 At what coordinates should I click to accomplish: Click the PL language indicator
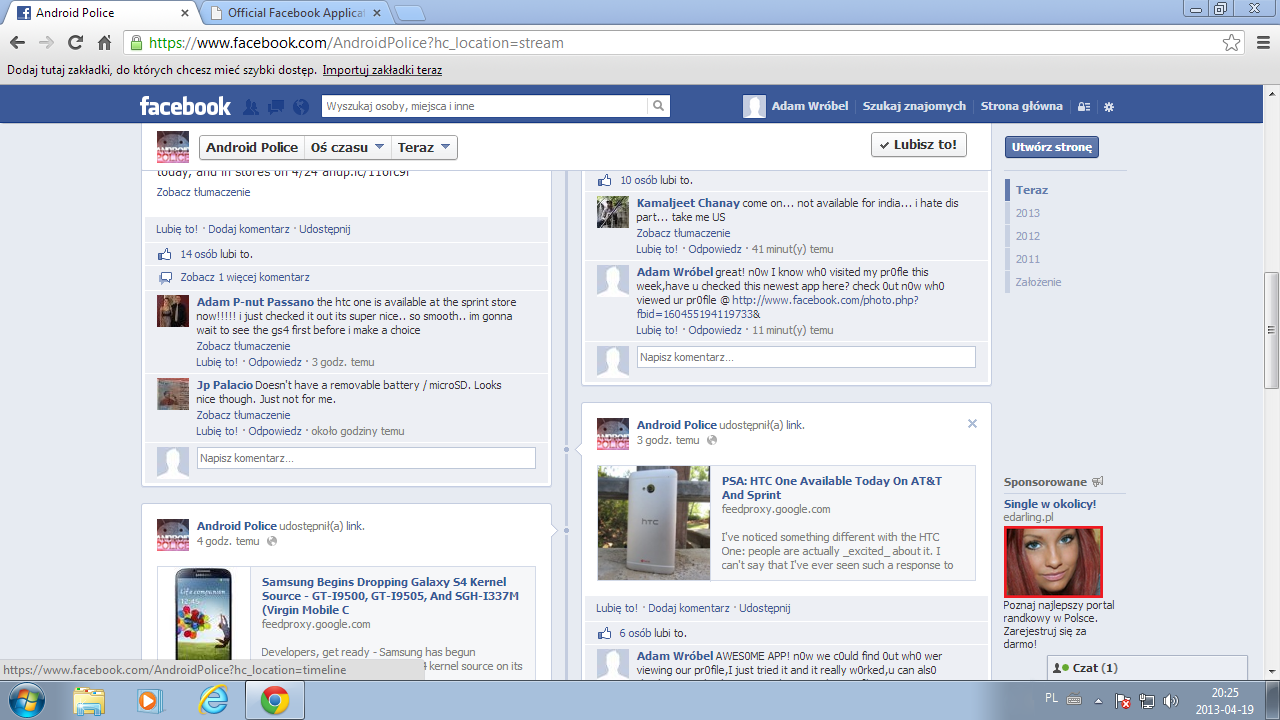1052,696
